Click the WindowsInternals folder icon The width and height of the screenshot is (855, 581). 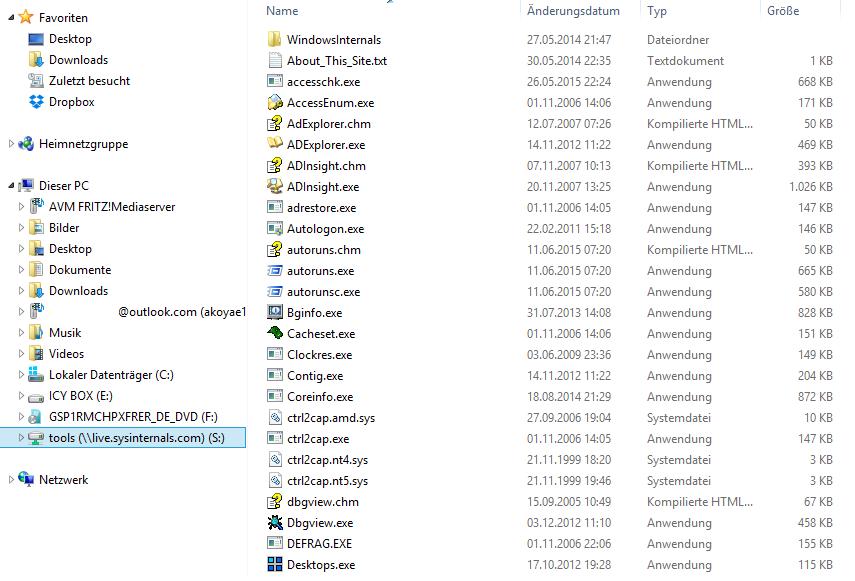(x=275, y=39)
